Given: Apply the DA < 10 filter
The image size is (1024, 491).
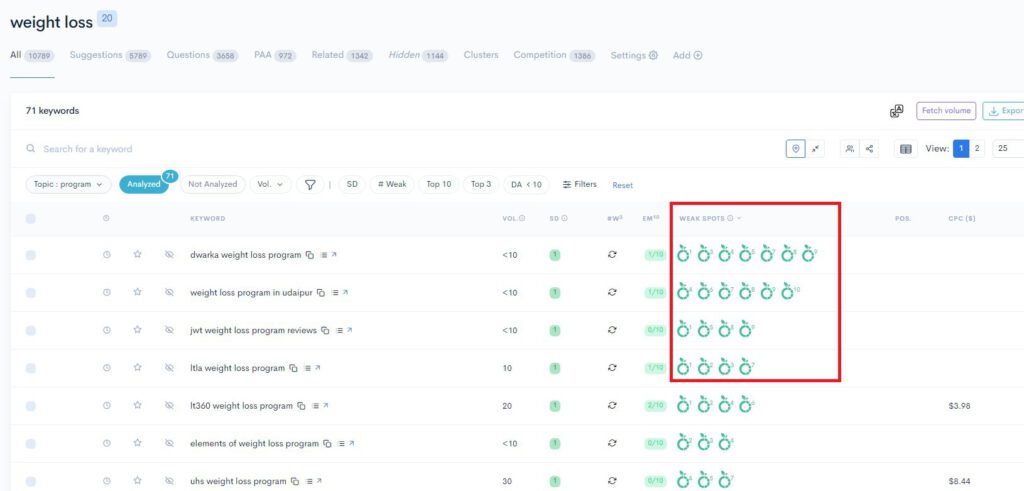Looking at the screenshot, I should point(526,185).
